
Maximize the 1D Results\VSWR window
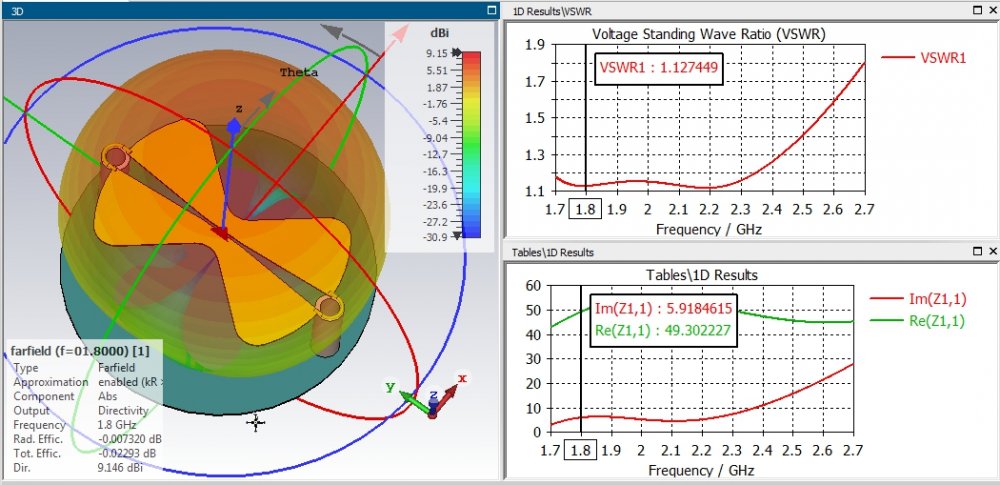coord(977,10)
